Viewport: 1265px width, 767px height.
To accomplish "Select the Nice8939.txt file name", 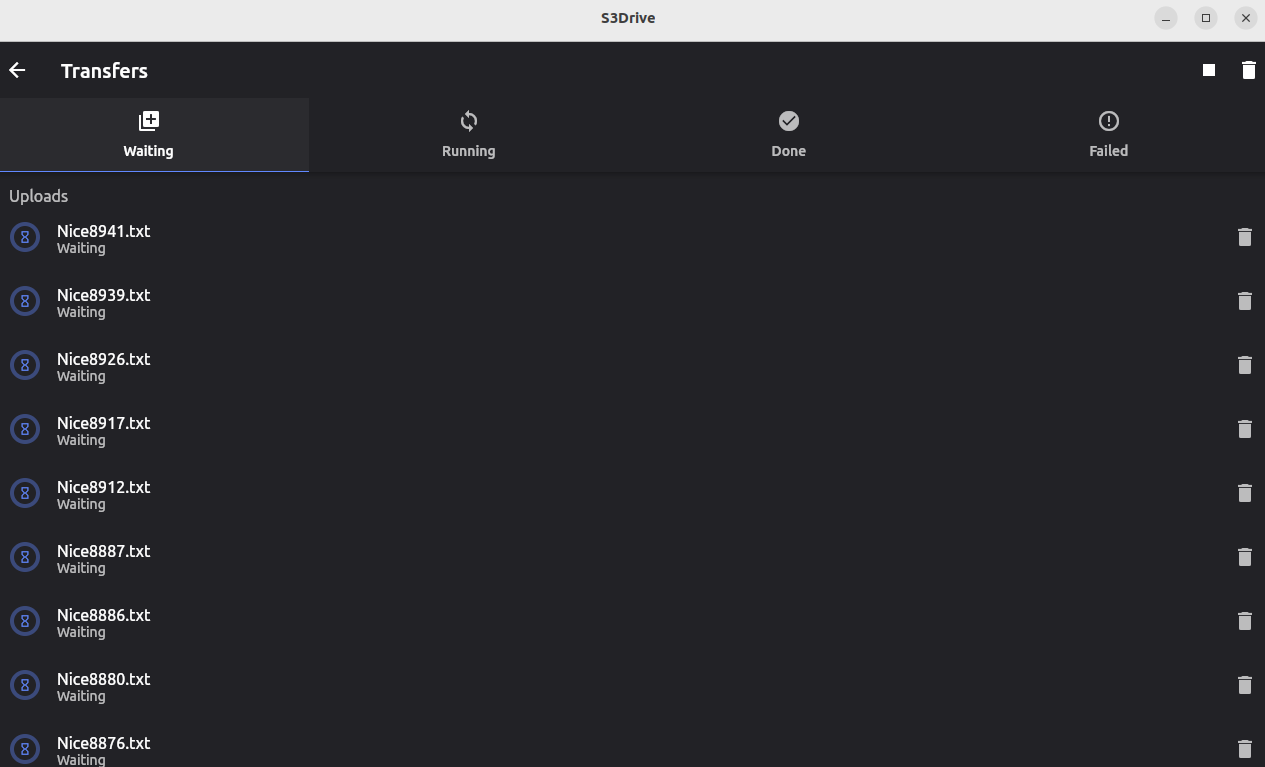I will [103, 295].
